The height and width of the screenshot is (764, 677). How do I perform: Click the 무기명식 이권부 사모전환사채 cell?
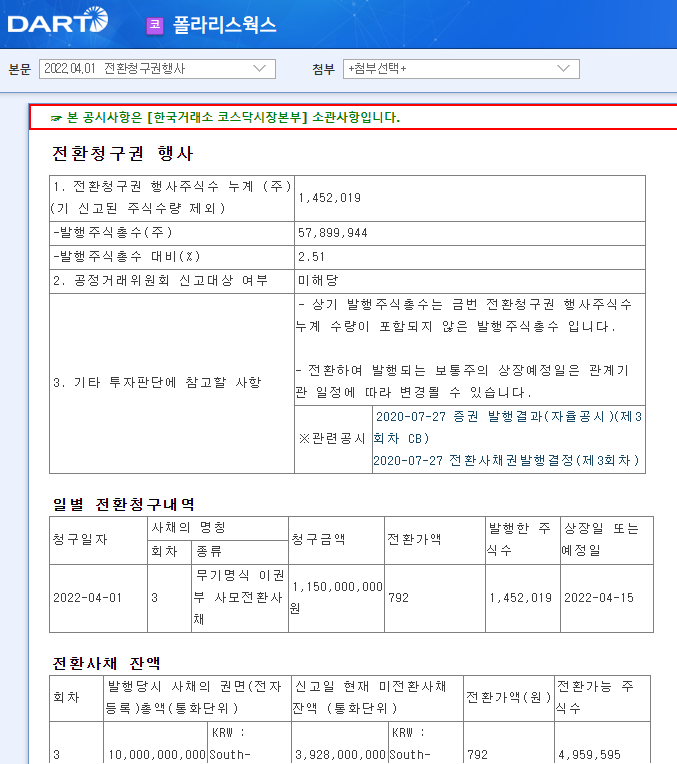pos(239,598)
